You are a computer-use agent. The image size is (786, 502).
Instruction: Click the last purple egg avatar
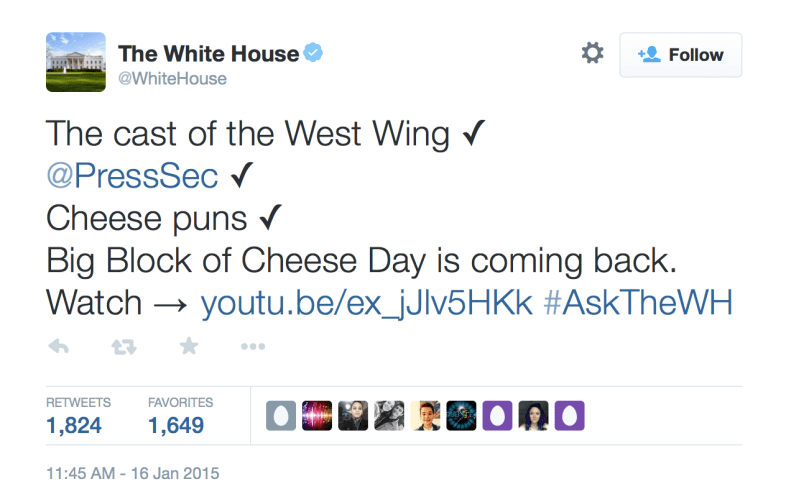click(569, 416)
